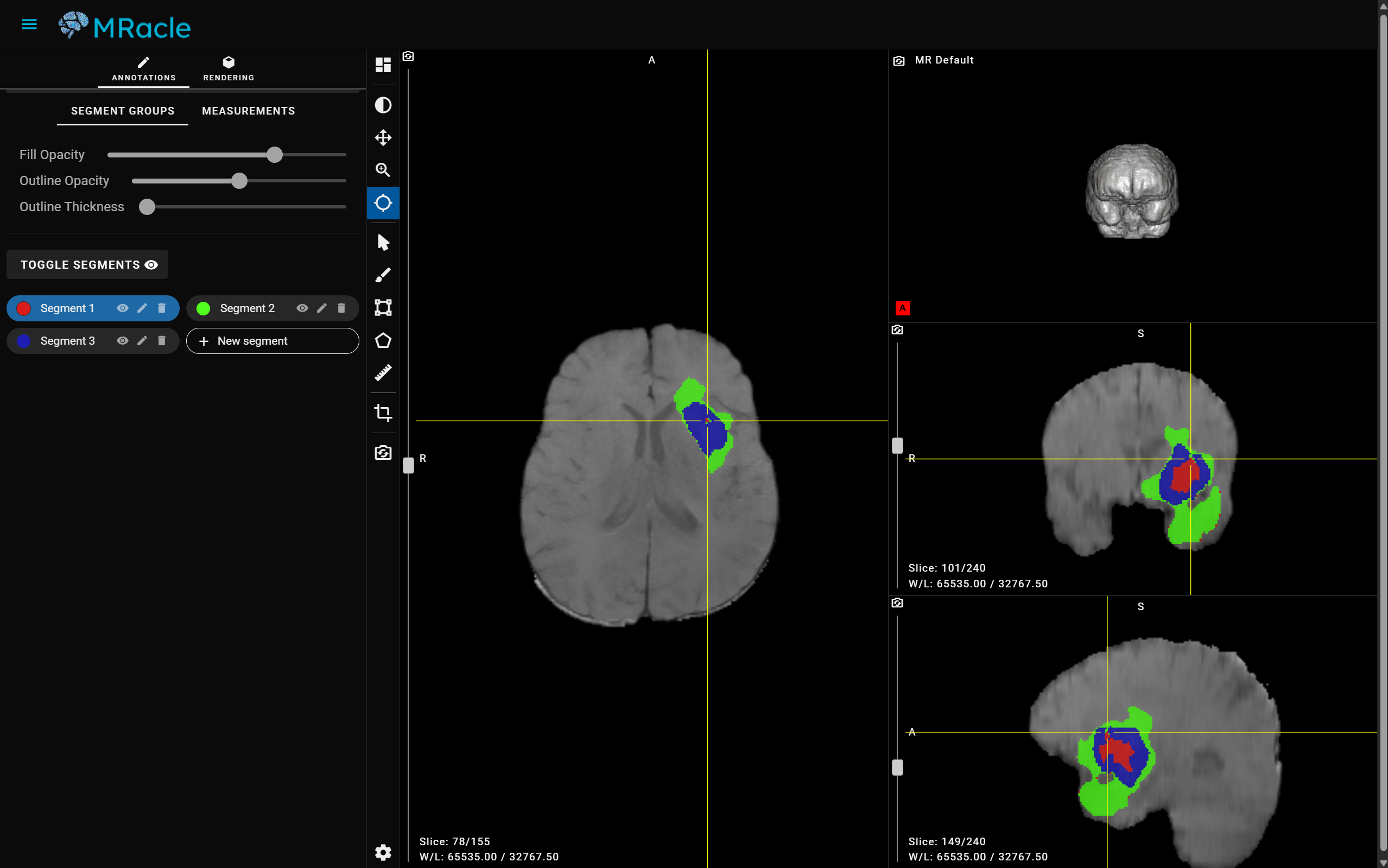Select the Crop tool
Viewport: 1388px width, 868px height.
coord(383,413)
